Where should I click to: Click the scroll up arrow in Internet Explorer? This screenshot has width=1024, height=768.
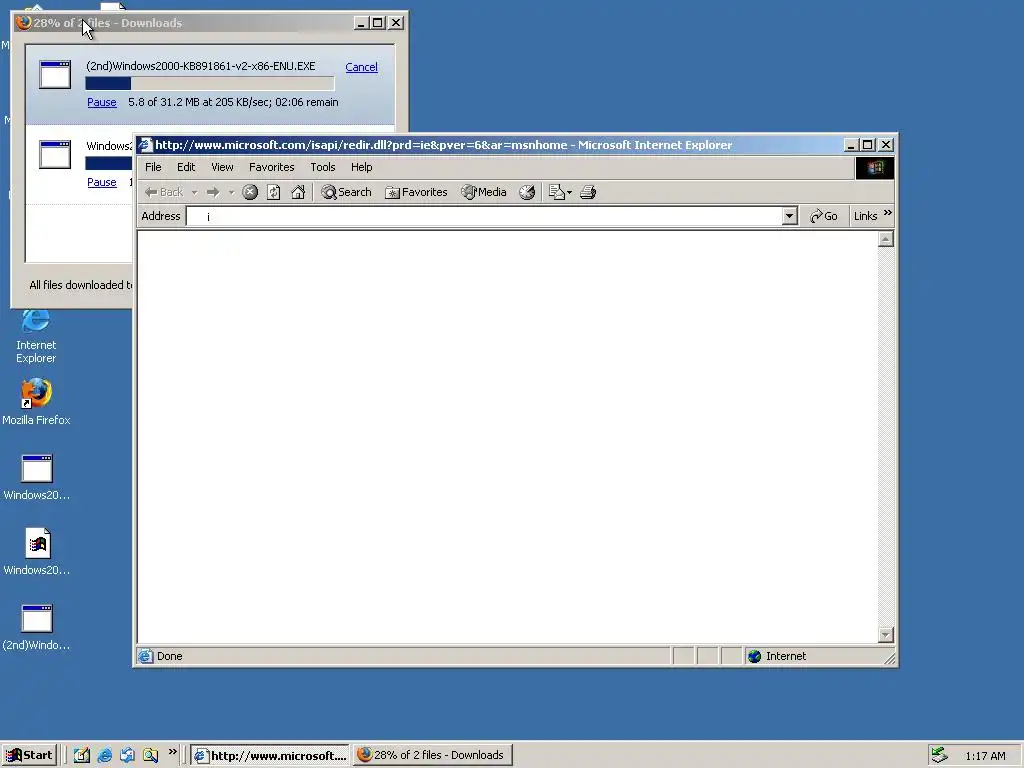[x=886, y=240]
